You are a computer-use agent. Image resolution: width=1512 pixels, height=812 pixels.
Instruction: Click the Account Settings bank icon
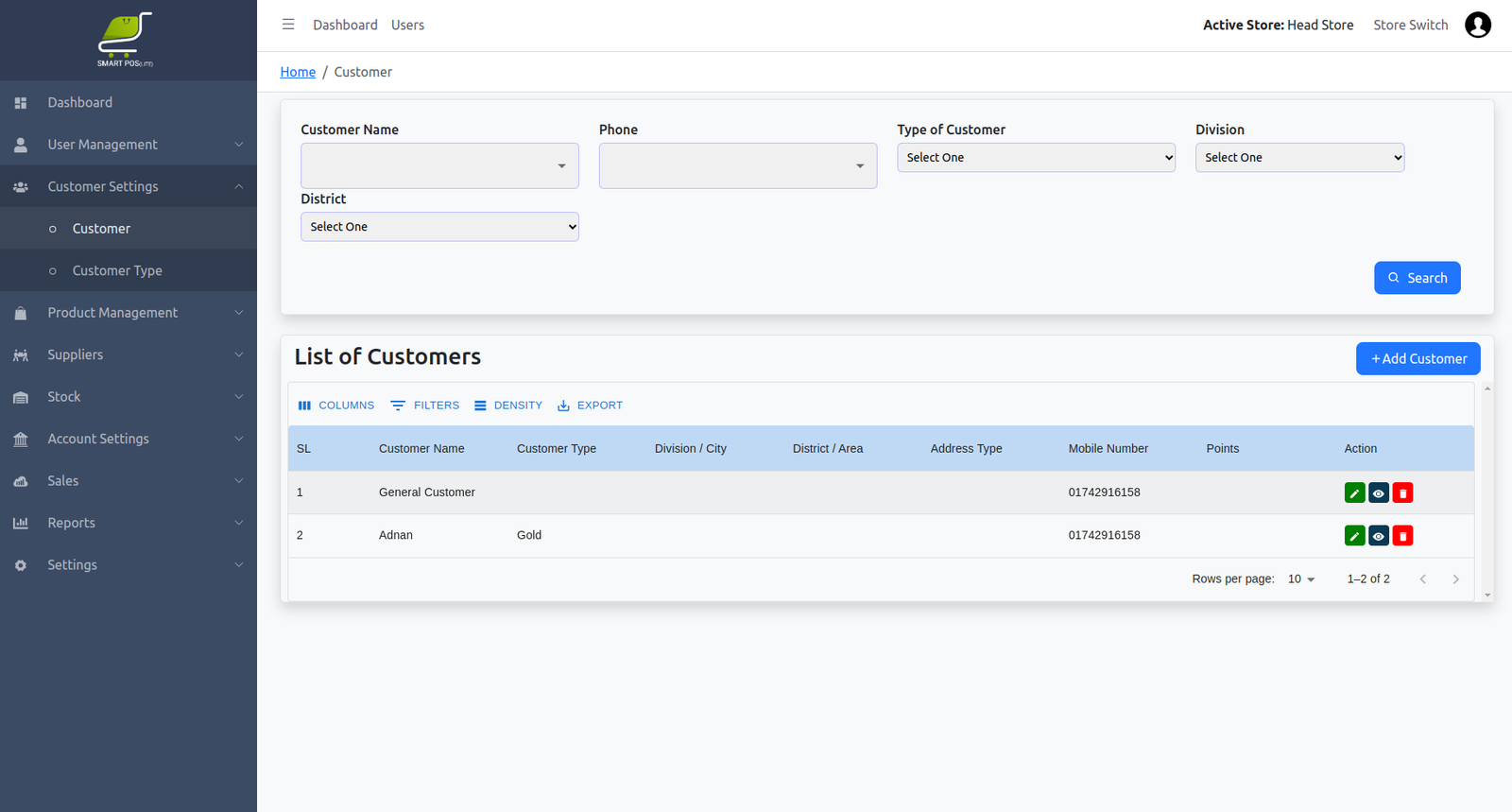21,440
